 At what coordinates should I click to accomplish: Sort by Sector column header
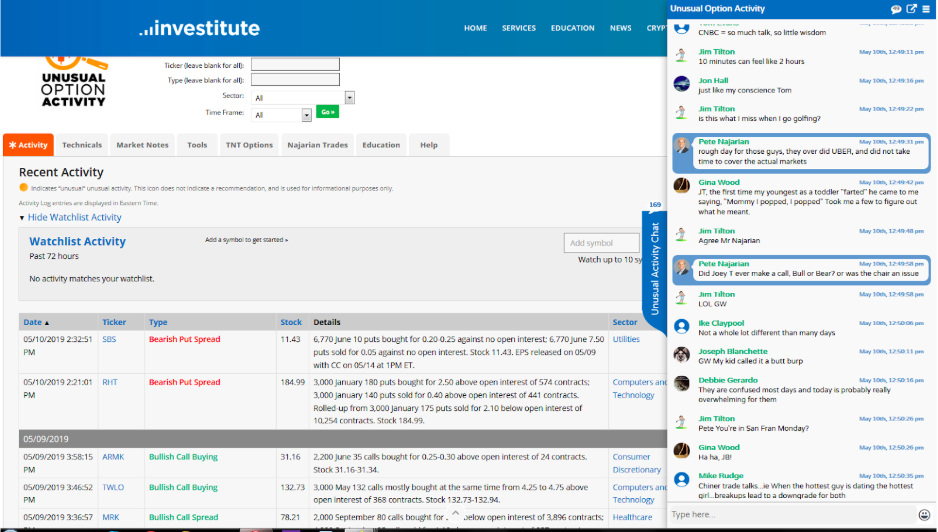tap(625, 323)
